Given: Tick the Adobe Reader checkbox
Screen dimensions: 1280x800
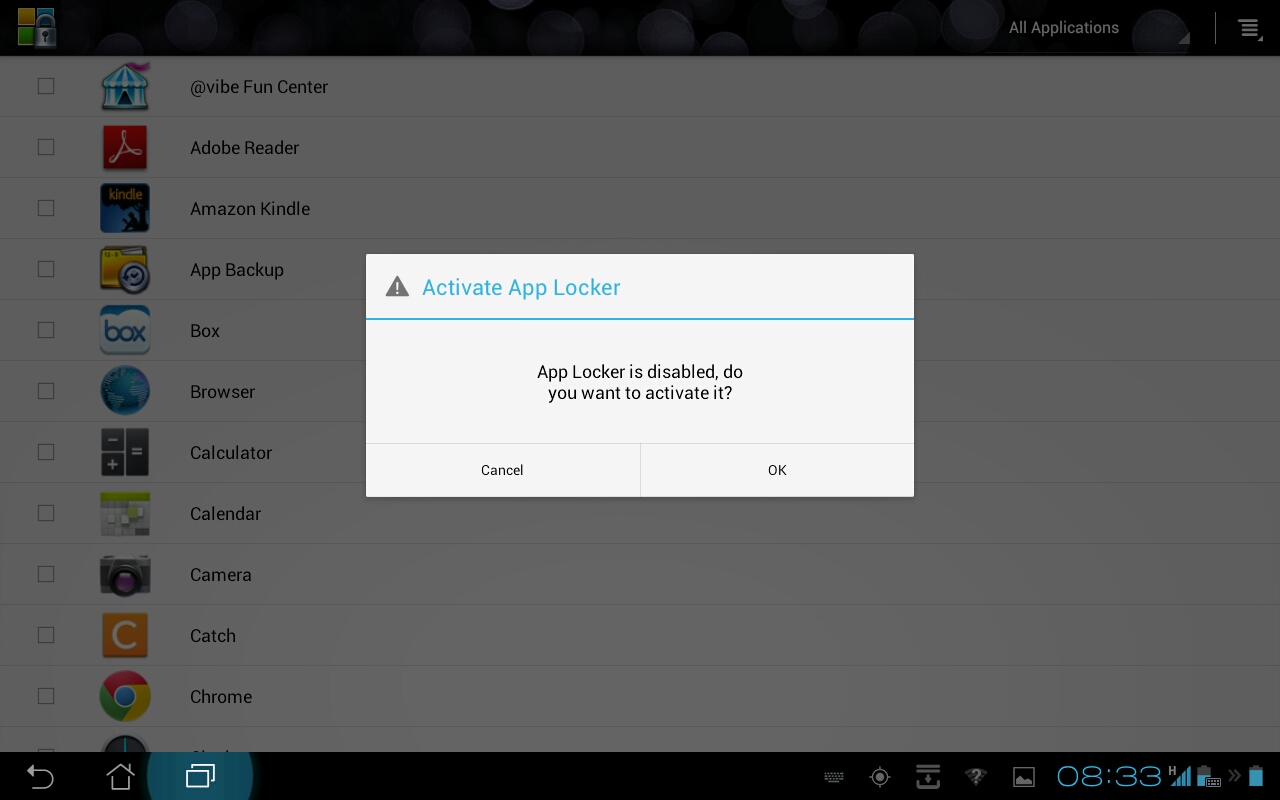Looking at the screenshot, I should 46,148.
